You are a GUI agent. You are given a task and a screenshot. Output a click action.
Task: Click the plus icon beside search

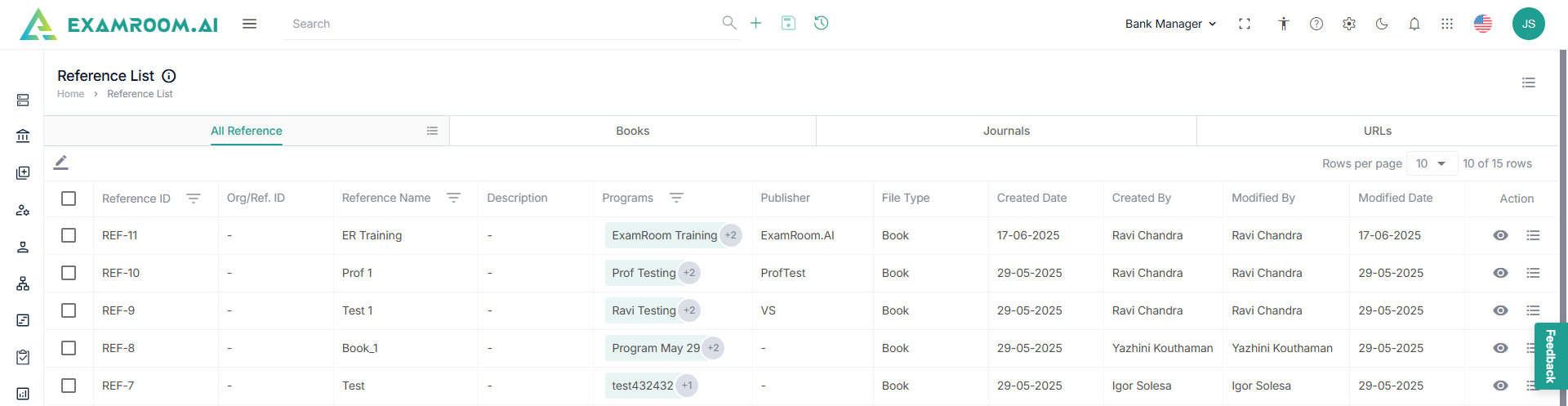point(756,24)
